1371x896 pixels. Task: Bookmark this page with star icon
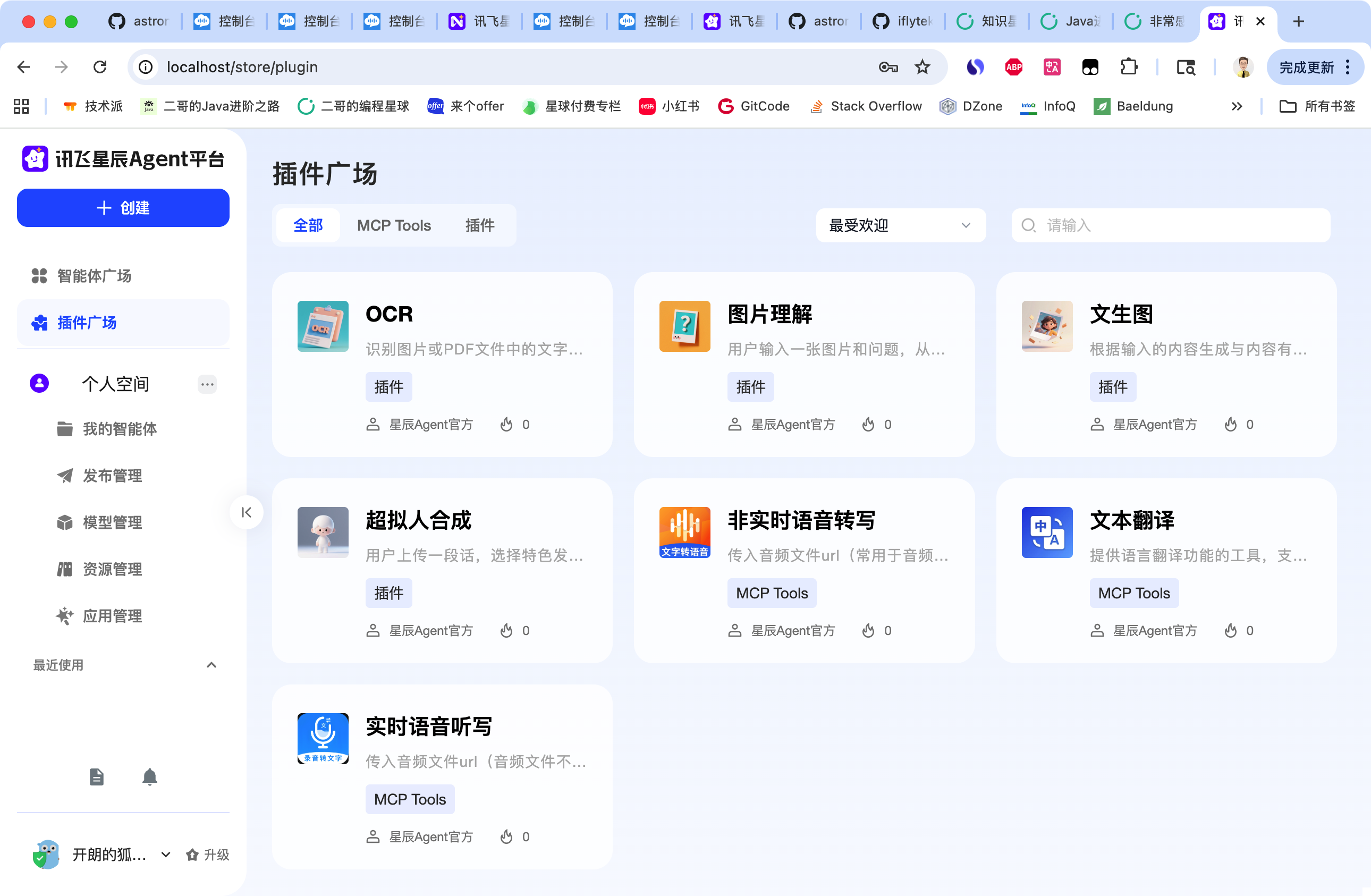point(923,67)
